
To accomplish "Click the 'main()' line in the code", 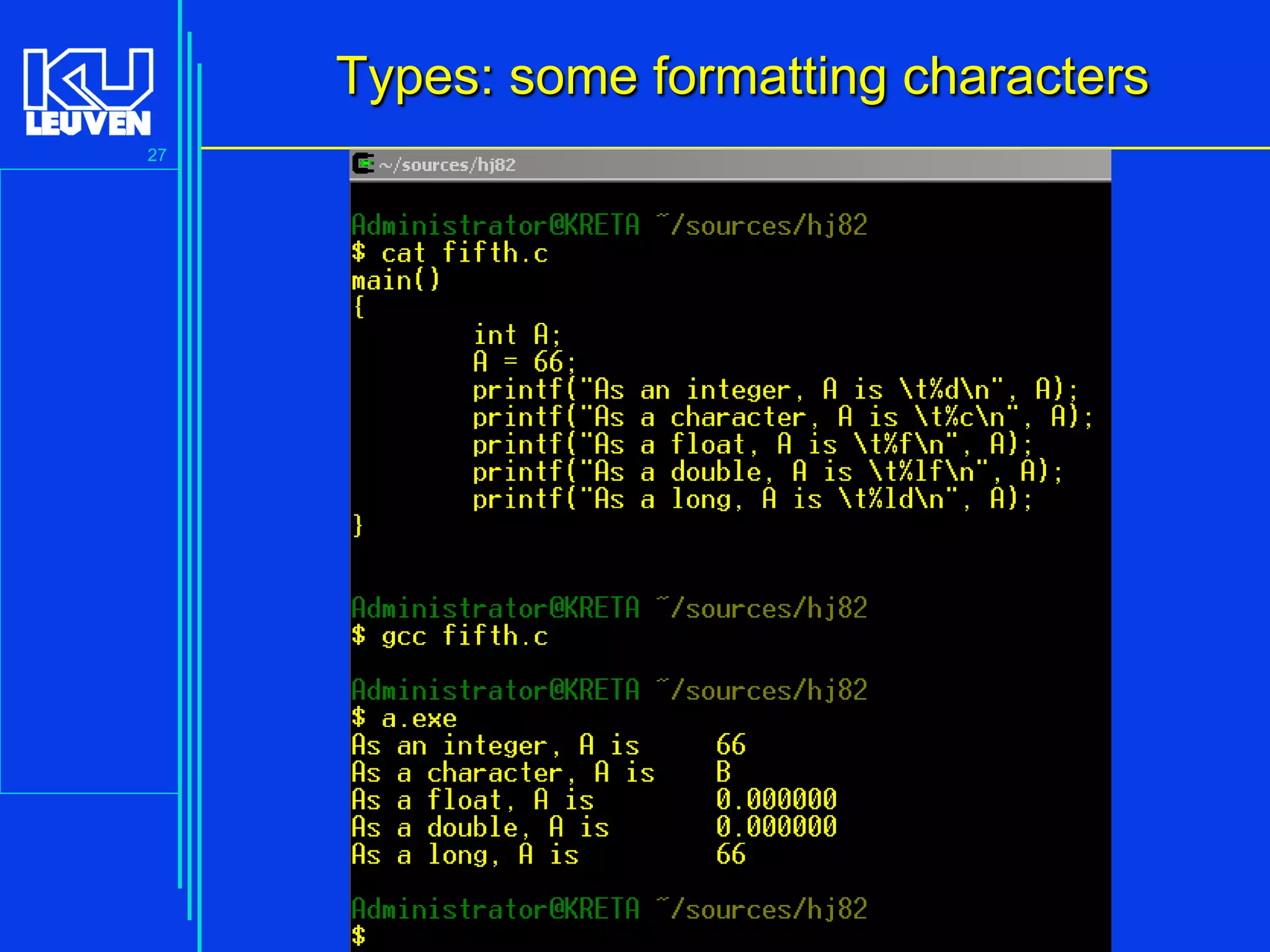I will coord(396,280).
